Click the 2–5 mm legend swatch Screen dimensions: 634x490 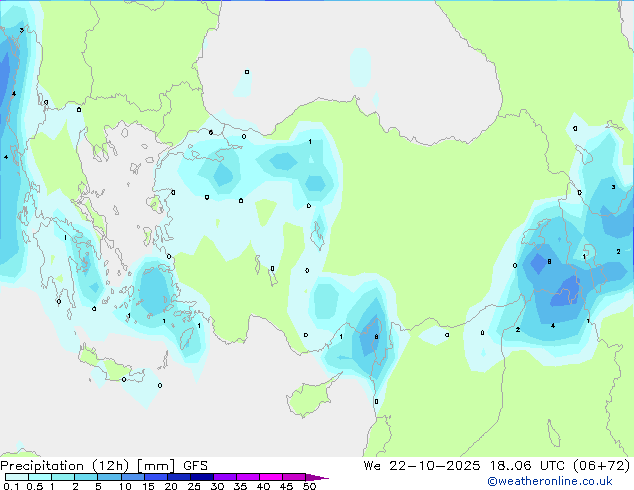point(86,477)
